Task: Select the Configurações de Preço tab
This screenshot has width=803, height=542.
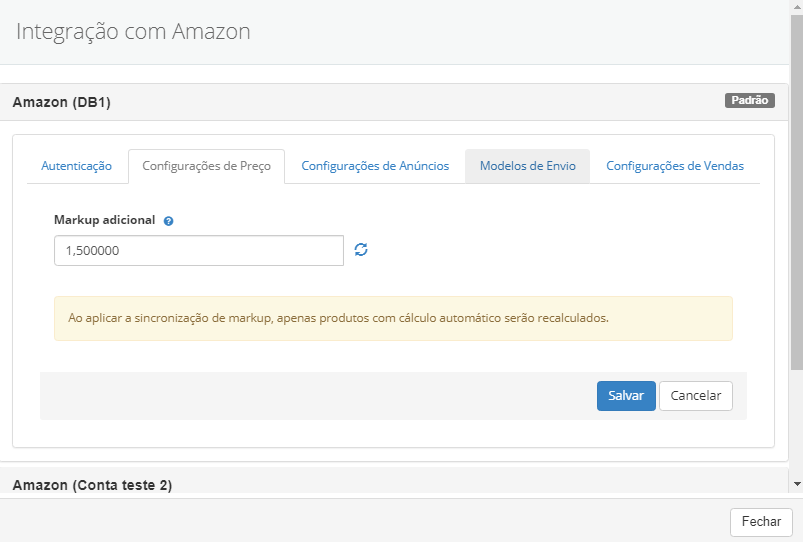Action: click(x=206, y=166)
